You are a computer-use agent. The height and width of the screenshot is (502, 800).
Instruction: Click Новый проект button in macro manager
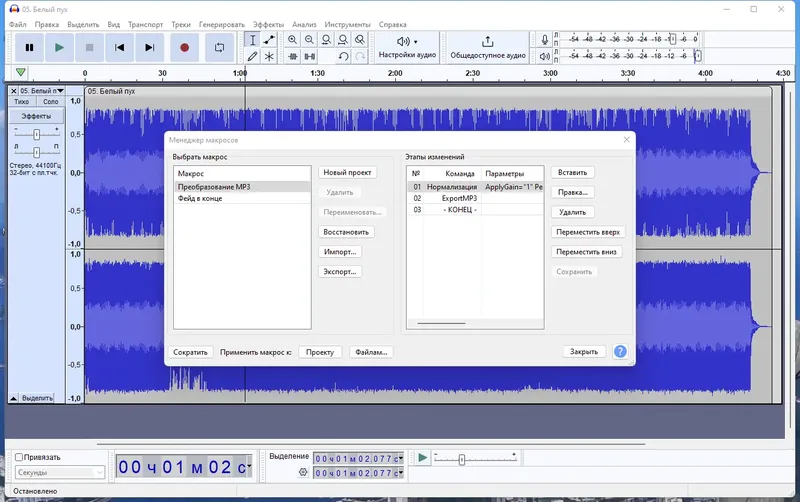[x=347, y=172]
